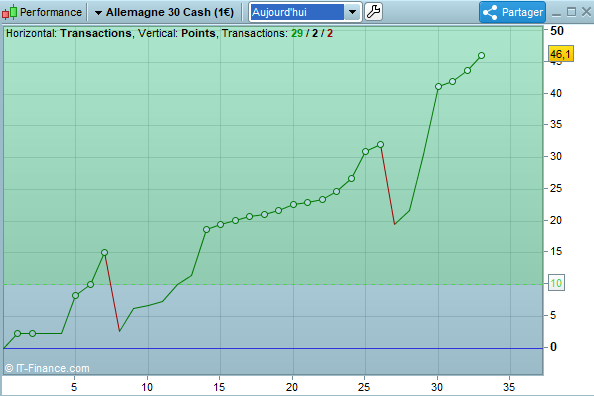The width and height of the screenshot is (594, 396).
Task: Click the IT-Finance.com copyright link
Action: point(47,368)
